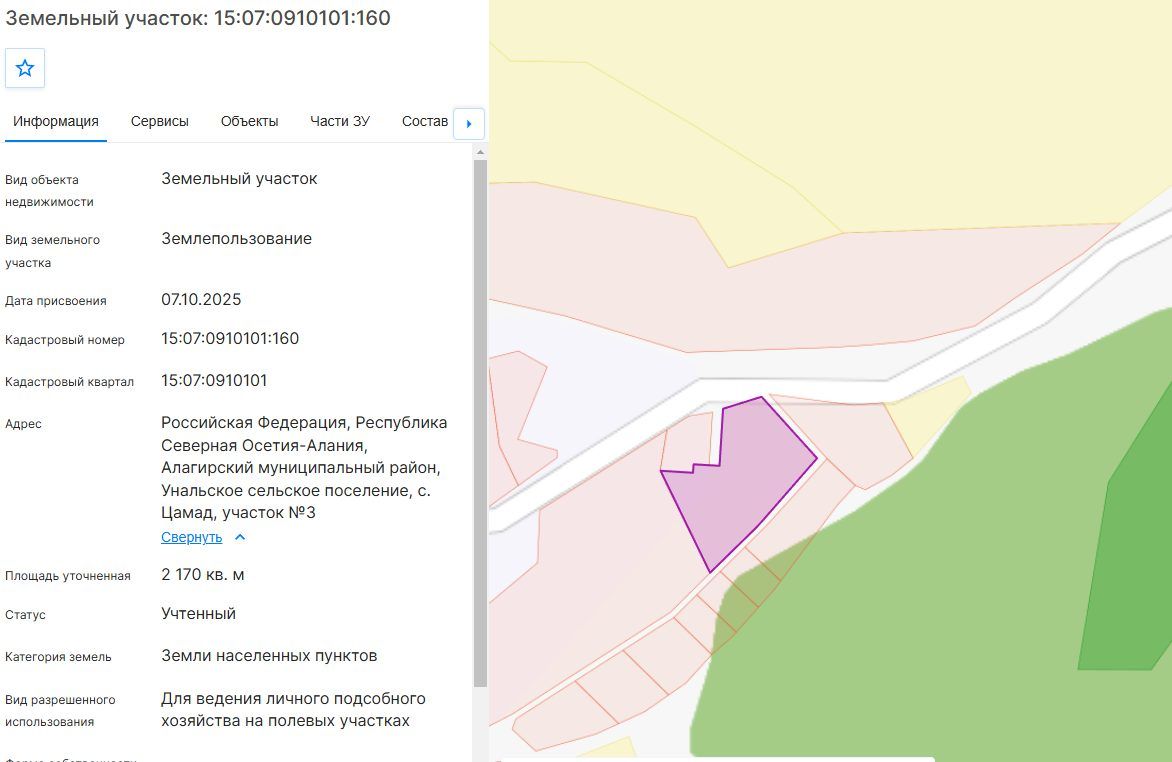Open the Информация tab
The width and height of the screenshot is (1172, 762).
(56, 121)
